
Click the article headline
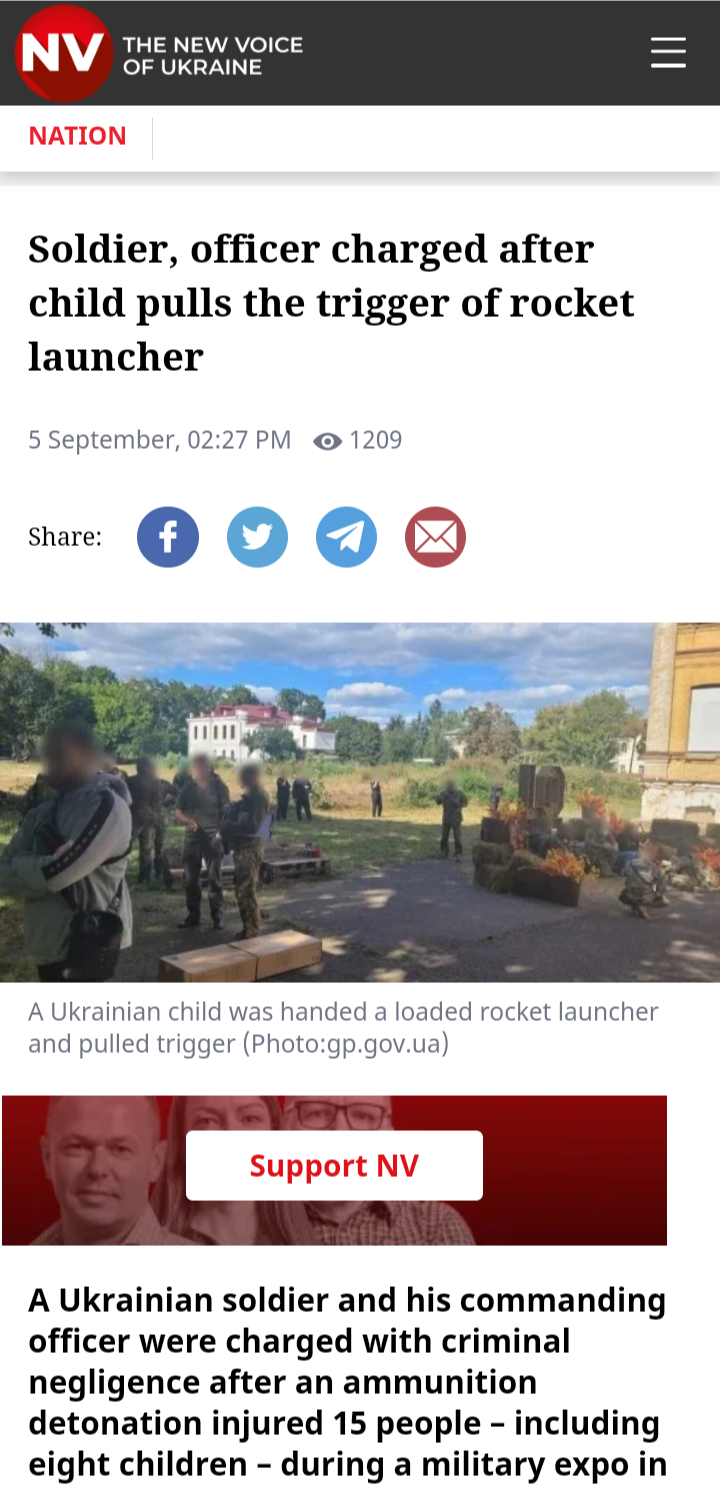coord(331,302)
